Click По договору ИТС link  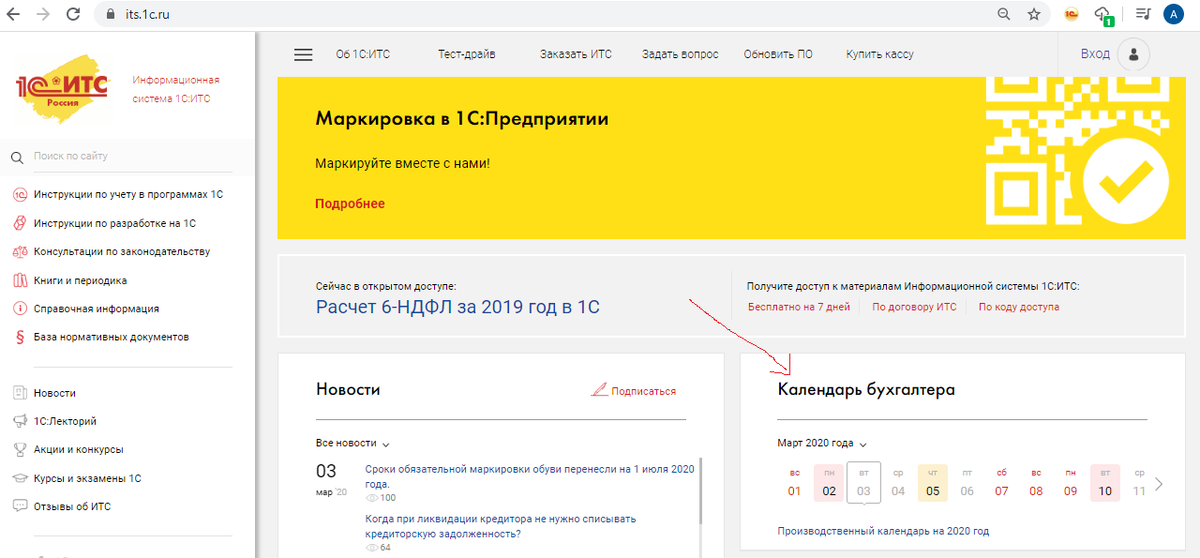pos(914,307)
